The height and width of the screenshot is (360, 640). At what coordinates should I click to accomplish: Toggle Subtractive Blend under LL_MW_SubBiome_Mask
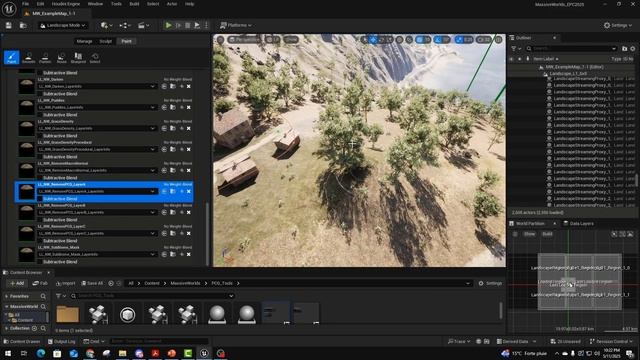(x=40, y=262)
